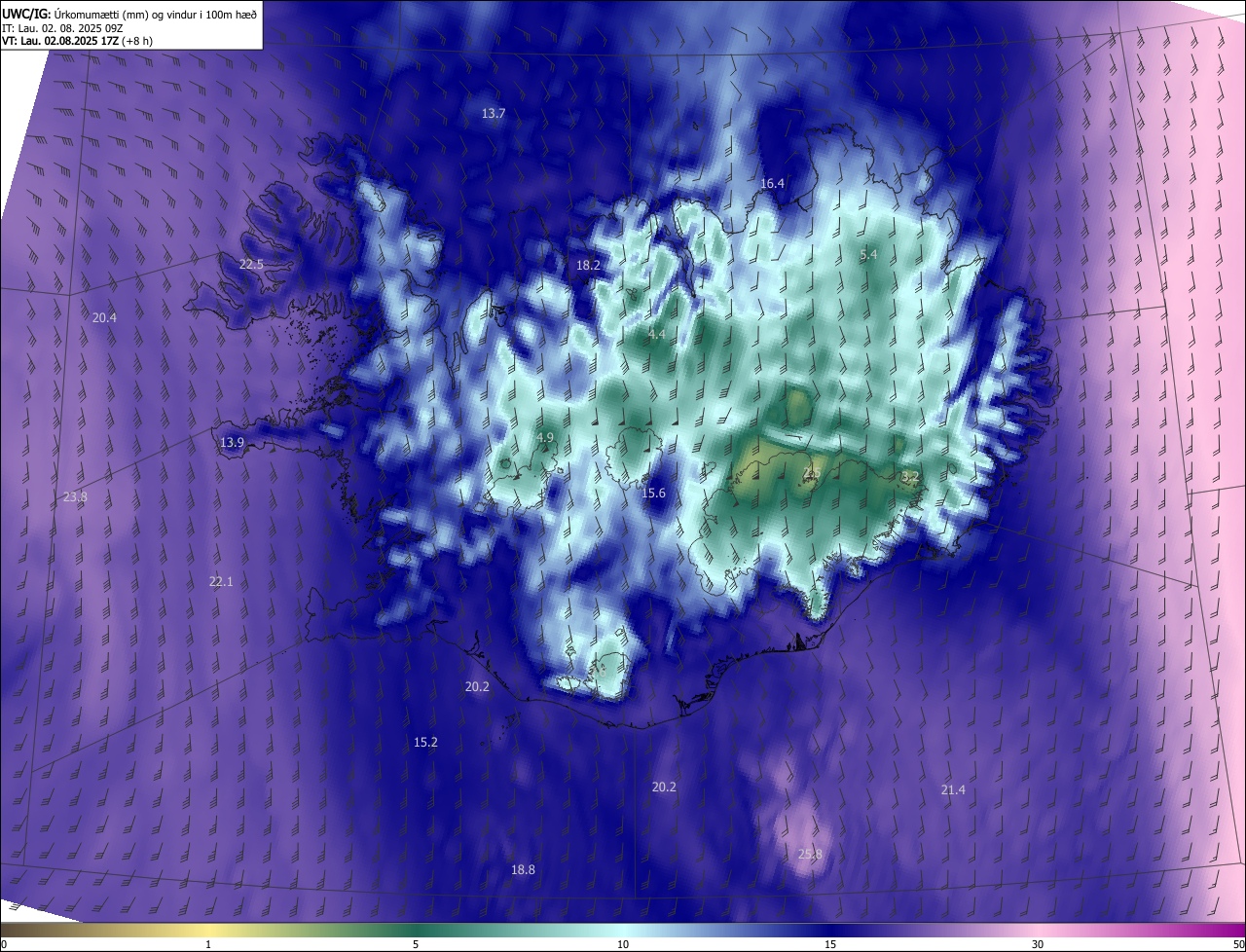Click the colour scale tick labelled 1

(x=208, y=945)
